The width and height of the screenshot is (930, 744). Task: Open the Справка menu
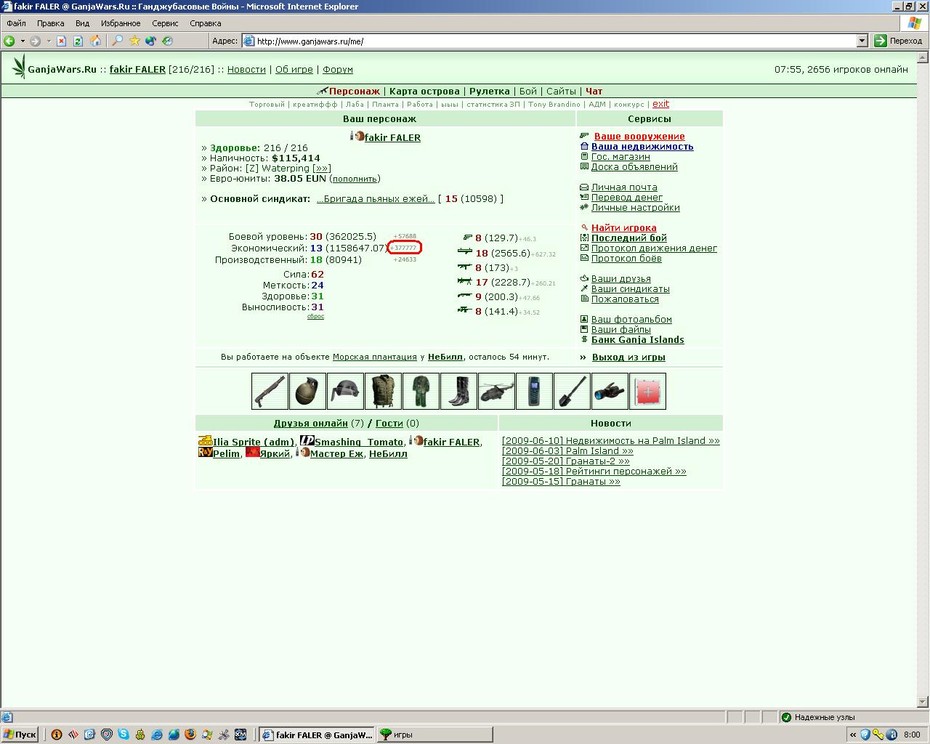[205, 23]
